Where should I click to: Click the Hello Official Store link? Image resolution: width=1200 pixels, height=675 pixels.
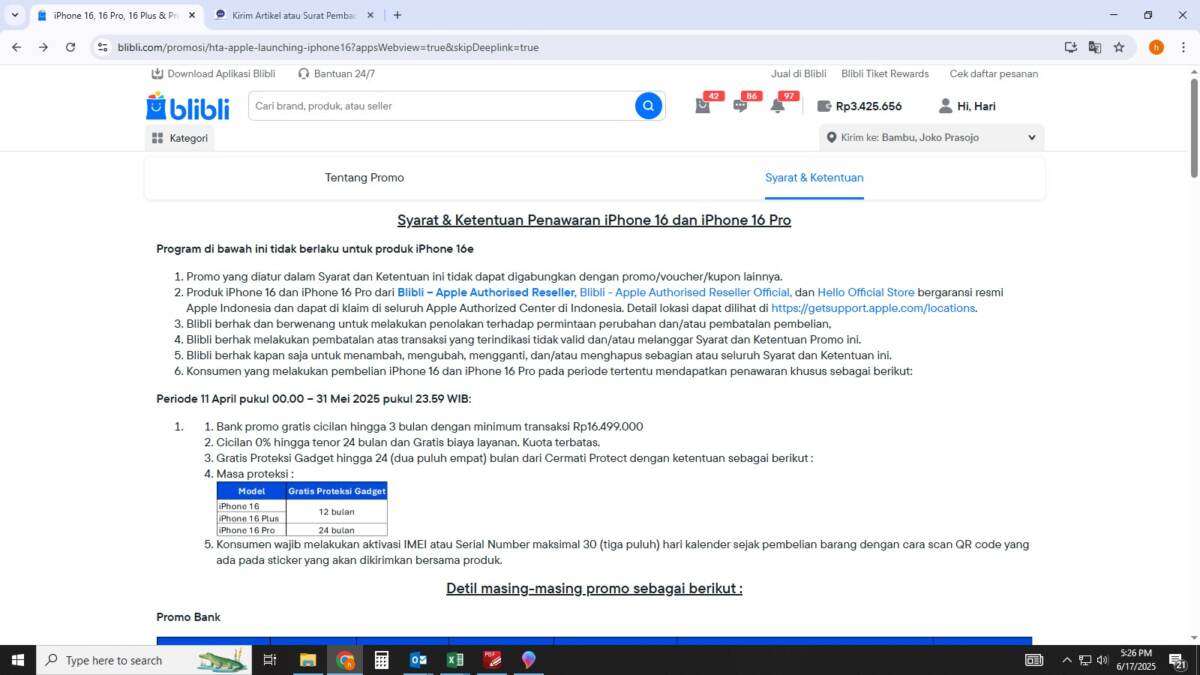(x=866, y=292)
